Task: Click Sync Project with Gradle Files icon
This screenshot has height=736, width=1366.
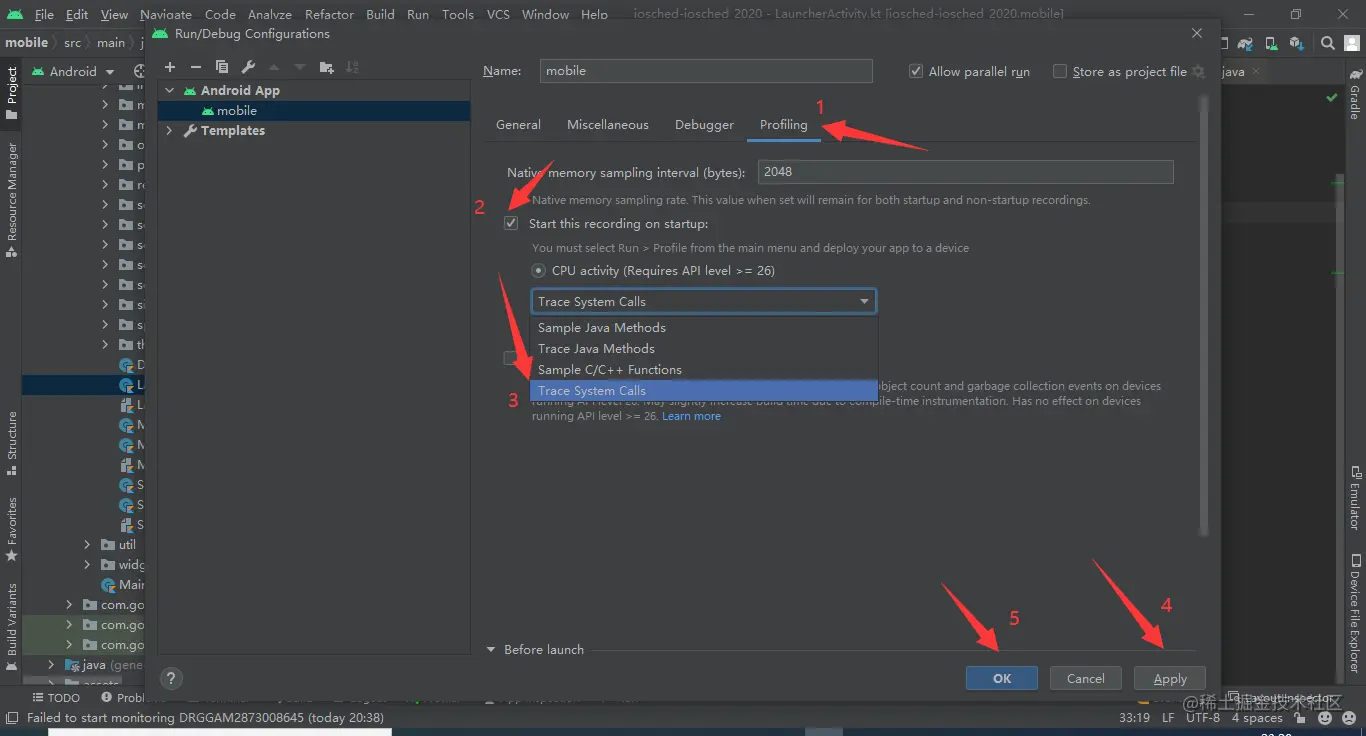Action: 1245,43
